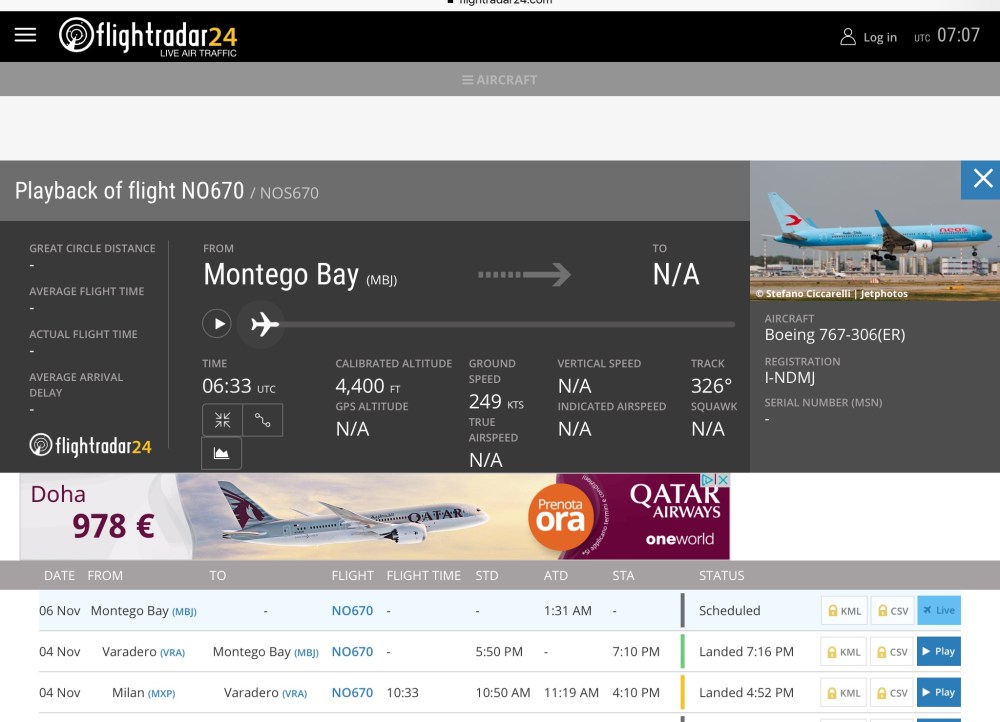Click the Live button for Montego Bay flight
Screen dimensions: 1000x722
(939, 610)
